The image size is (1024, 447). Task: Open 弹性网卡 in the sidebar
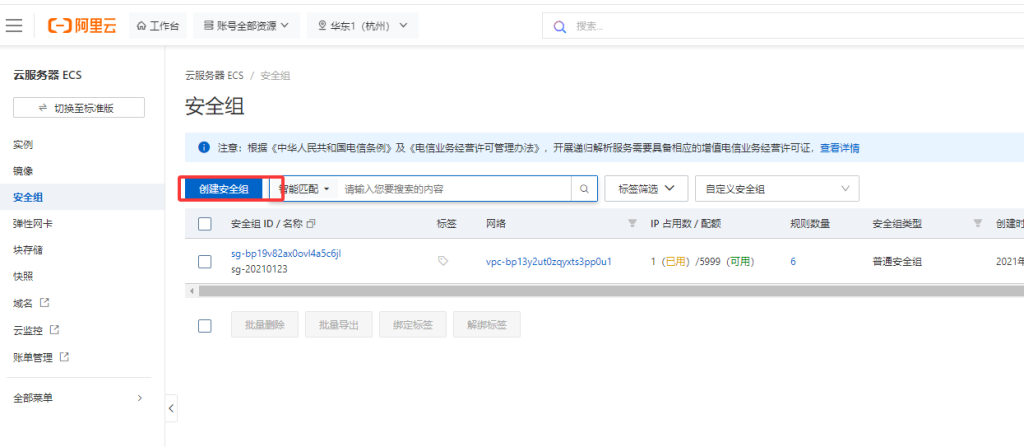(33, 224)
